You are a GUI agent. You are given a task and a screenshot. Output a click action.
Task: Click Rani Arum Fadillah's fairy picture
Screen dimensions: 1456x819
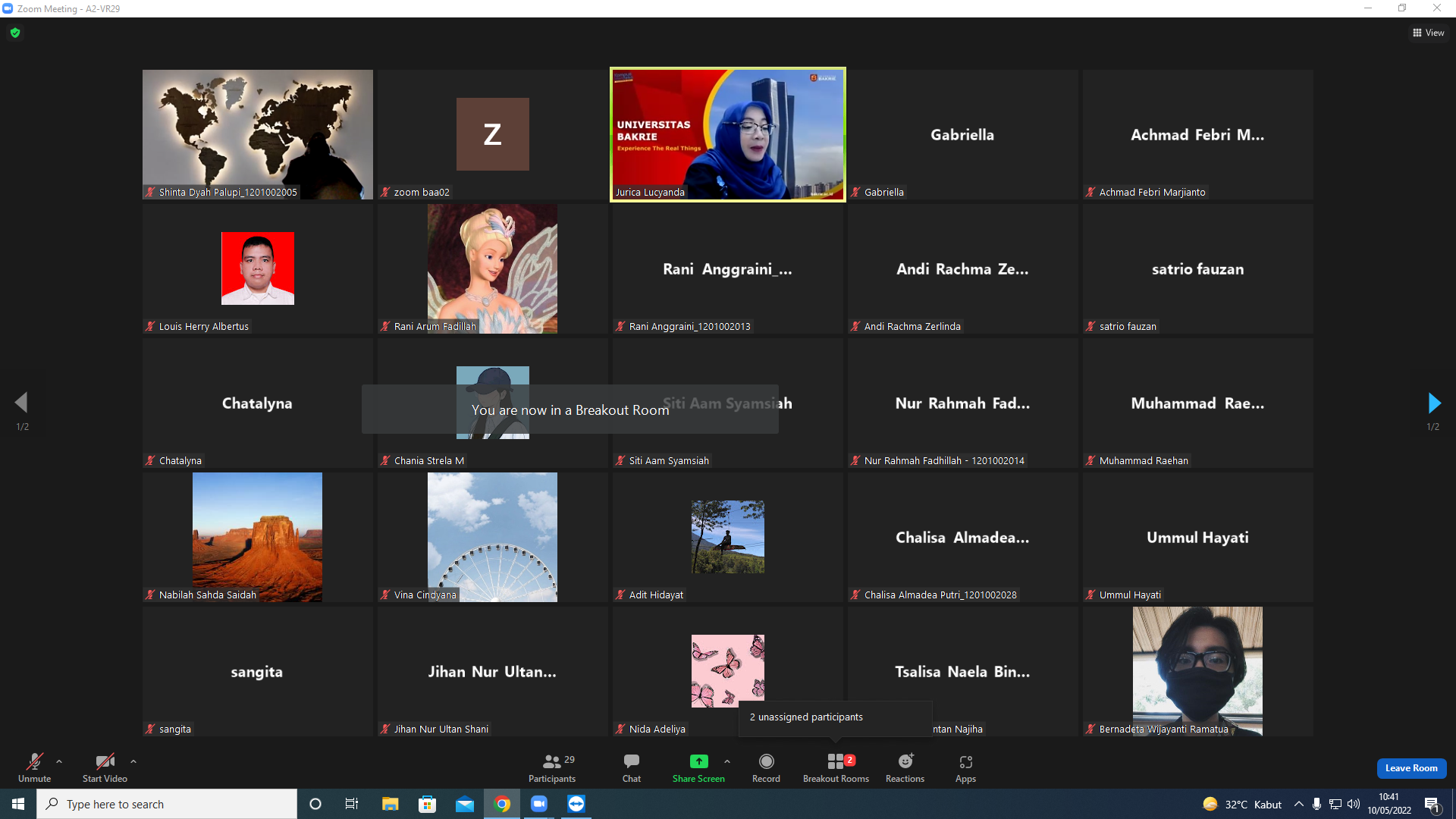click(493, 268)
